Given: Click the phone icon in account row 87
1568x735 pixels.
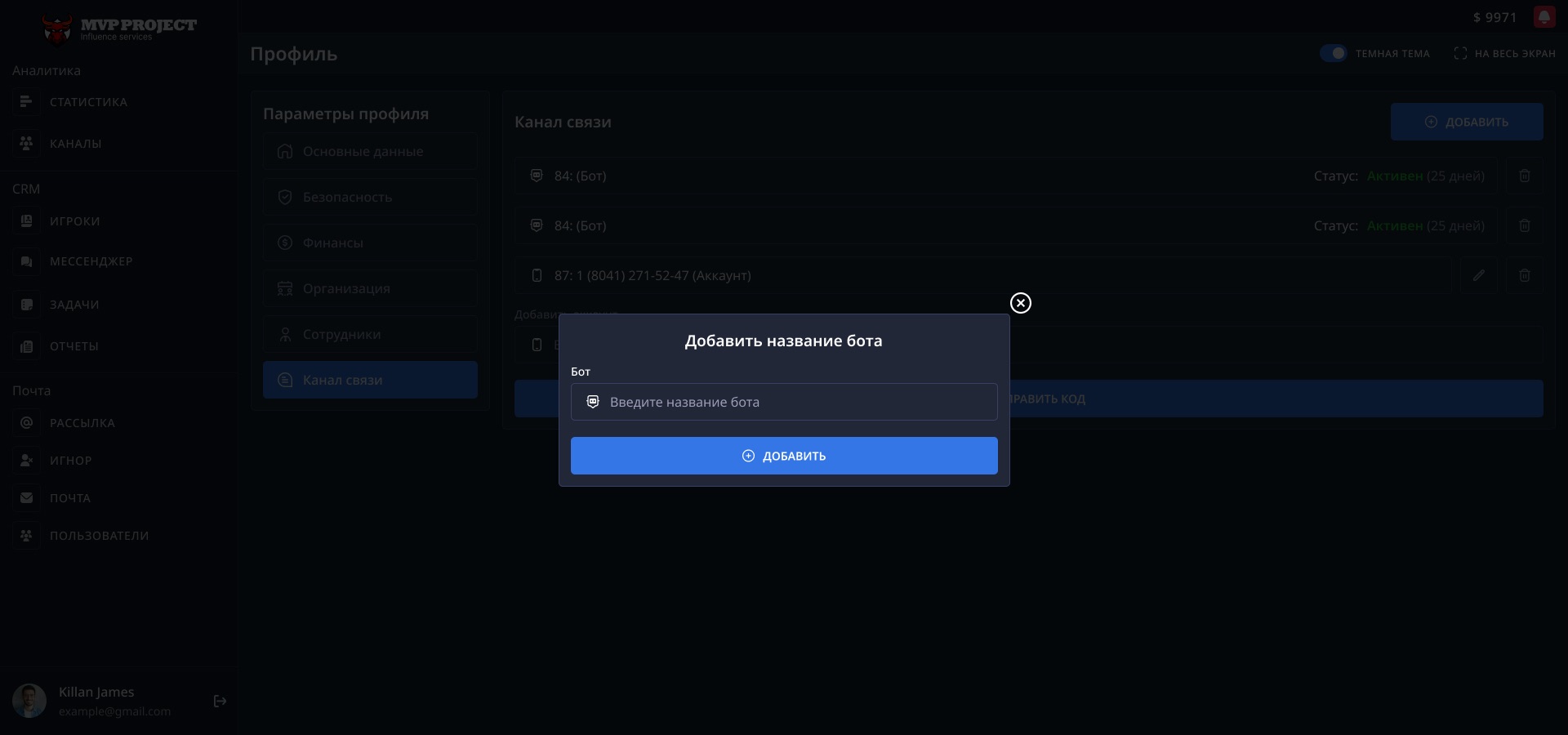Looking at the screenshot, I should click(537, 275).
